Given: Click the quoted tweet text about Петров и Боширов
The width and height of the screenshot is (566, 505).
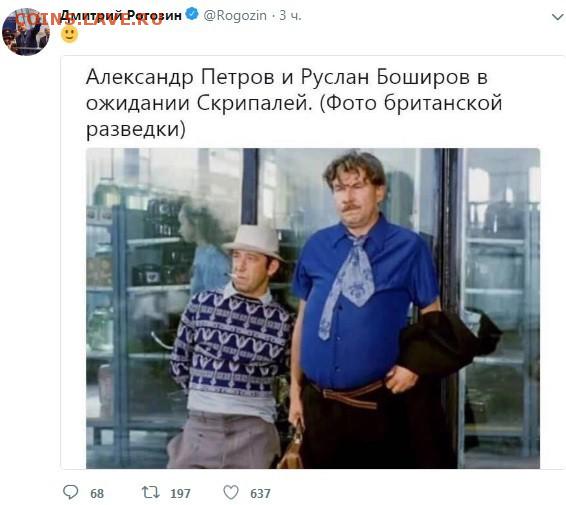Looking at the screenshot, I should pos(294,103).
